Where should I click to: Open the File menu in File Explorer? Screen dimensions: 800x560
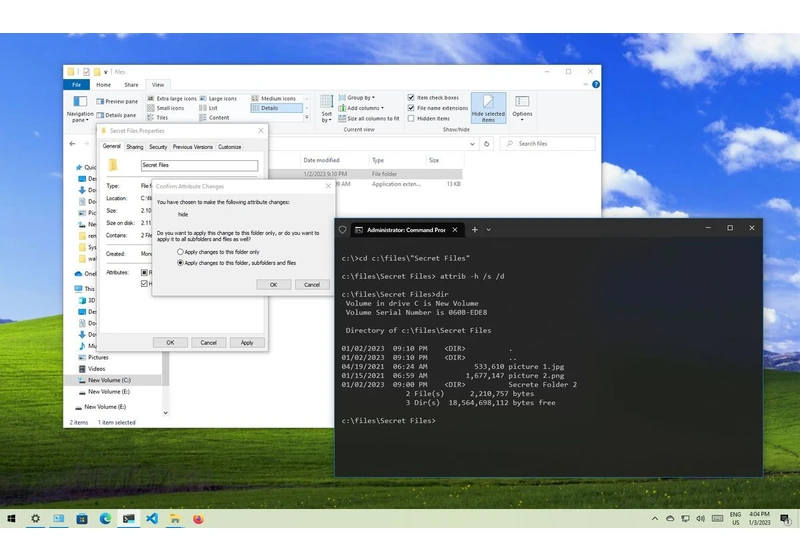pos(77,85)
